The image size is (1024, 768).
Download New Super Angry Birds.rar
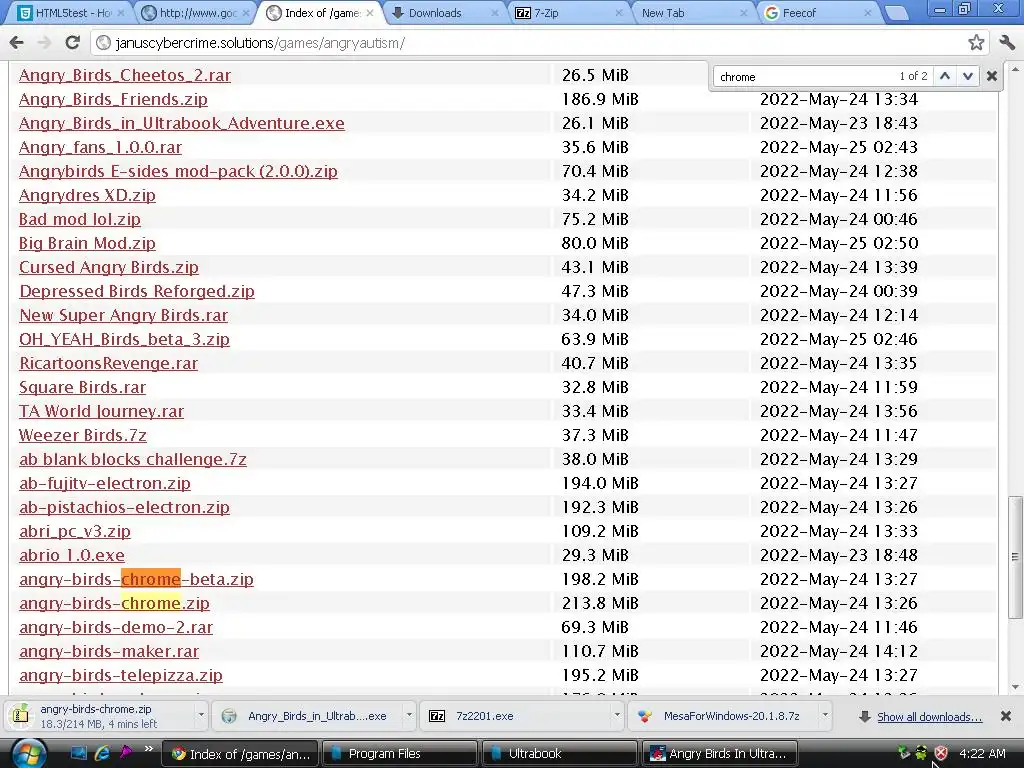pos(123,315)
